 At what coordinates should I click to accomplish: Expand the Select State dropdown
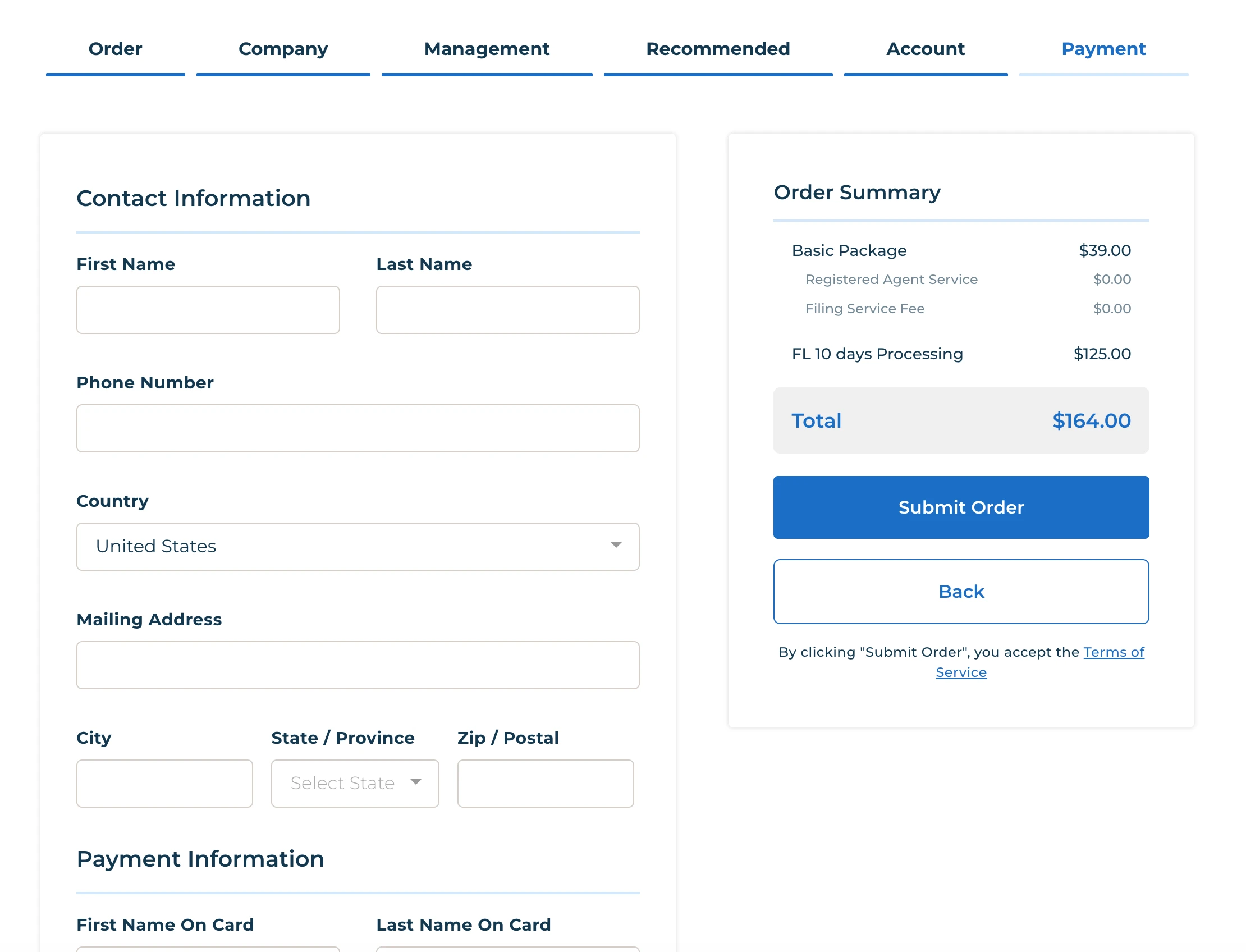pyautogui.click(x=354, y=783)
